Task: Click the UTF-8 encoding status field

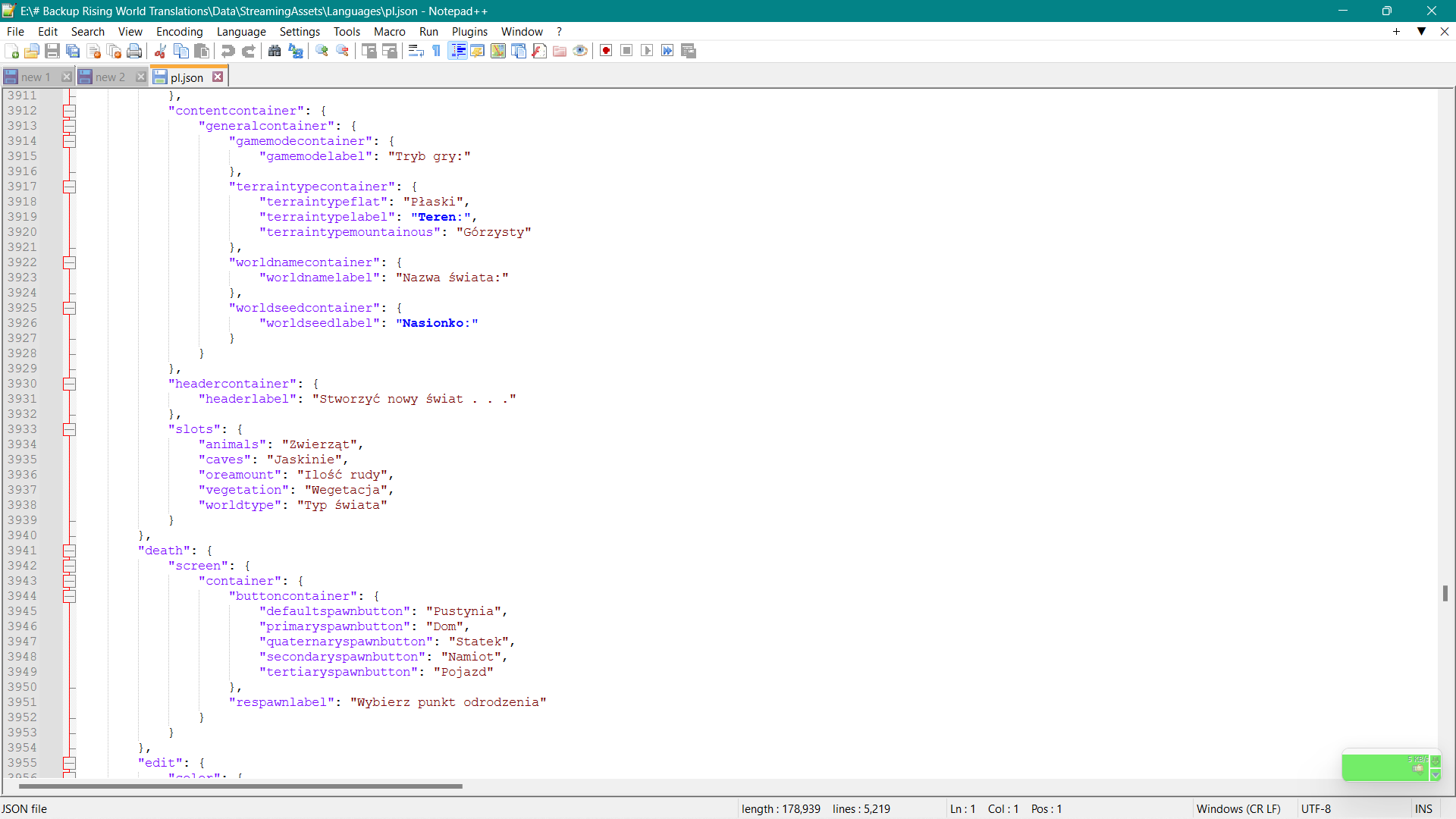Action: point(1316,808)
